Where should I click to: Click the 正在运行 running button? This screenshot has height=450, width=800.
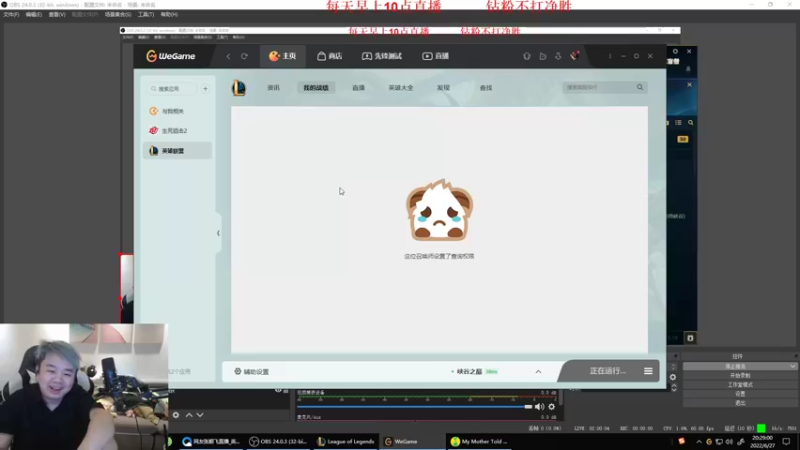(607, 371)
